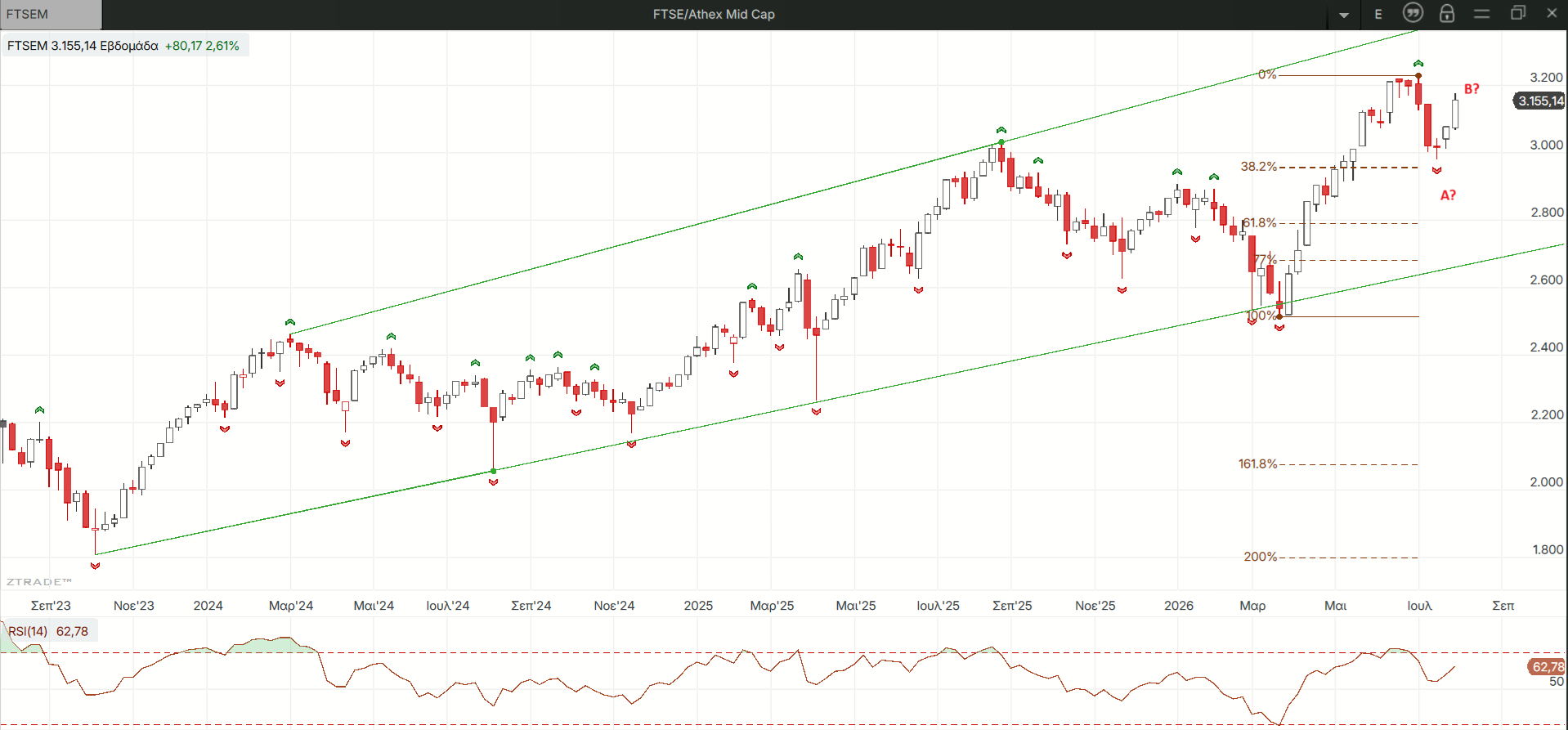This screenshot has height=730, width=1568.
Task: Select the Fibonacci 38.2% level label
Action: pos(1259,167)
